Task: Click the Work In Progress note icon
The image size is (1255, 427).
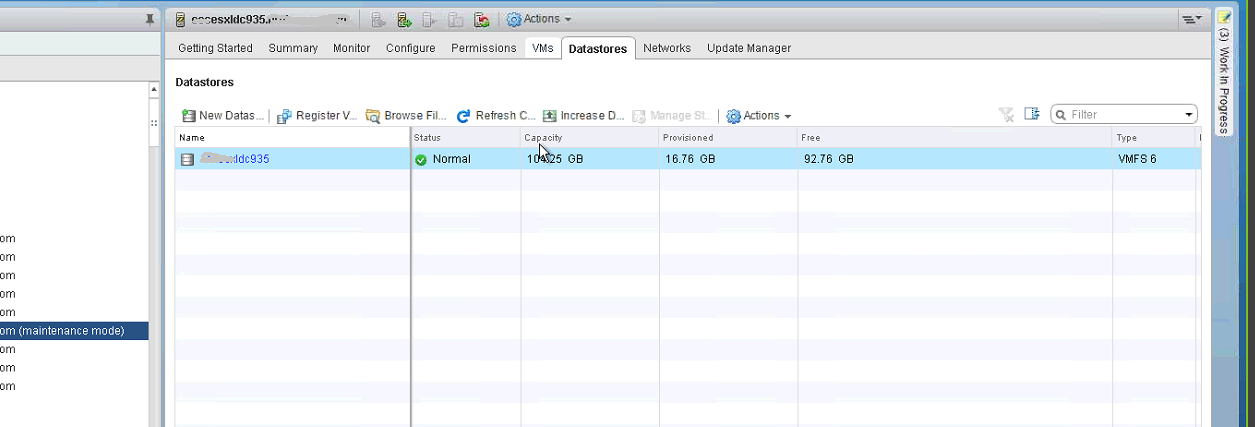Action: pyautogui.click(x=1223, y=18)
